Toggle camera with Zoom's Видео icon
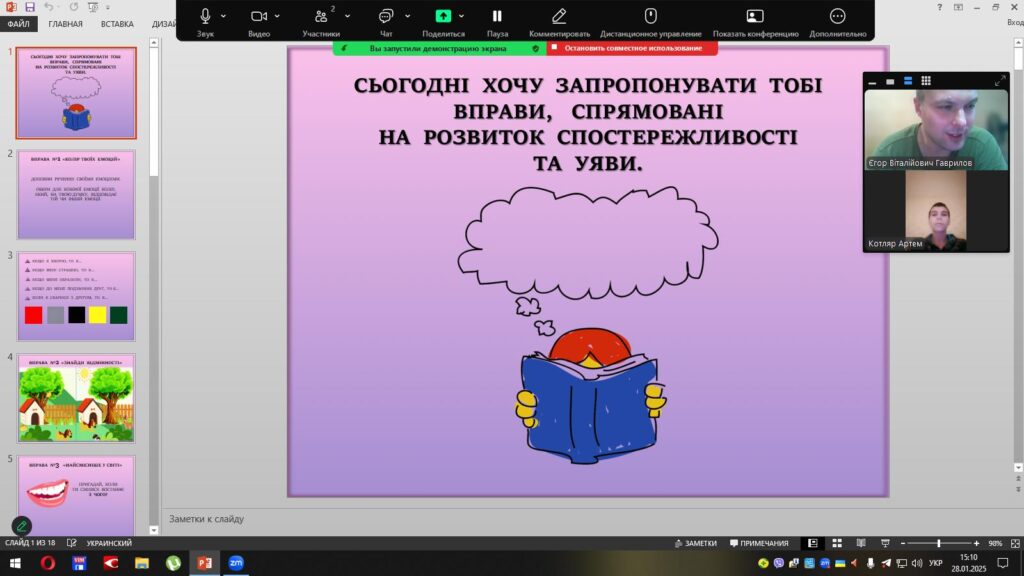 point(259,16)
